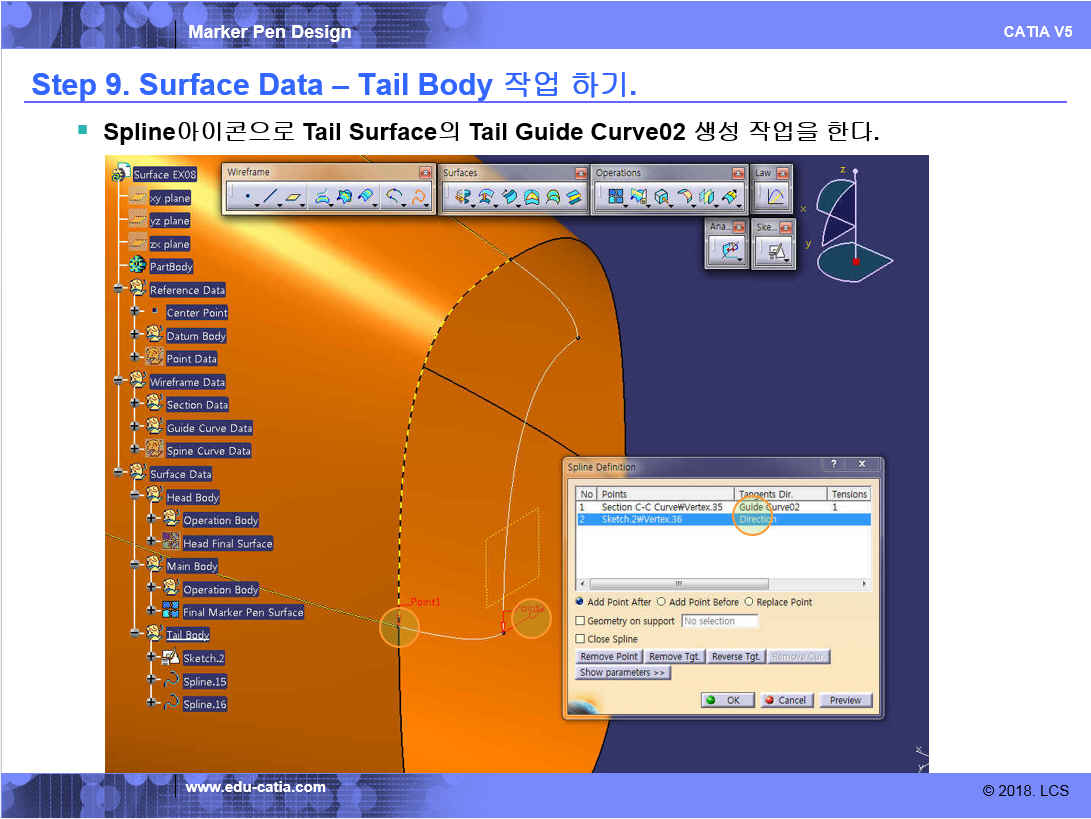Click the Extrude icon in Surfaces toolbar
Viewport: 1091px width, 819px height.
click(x=463, y=197)
